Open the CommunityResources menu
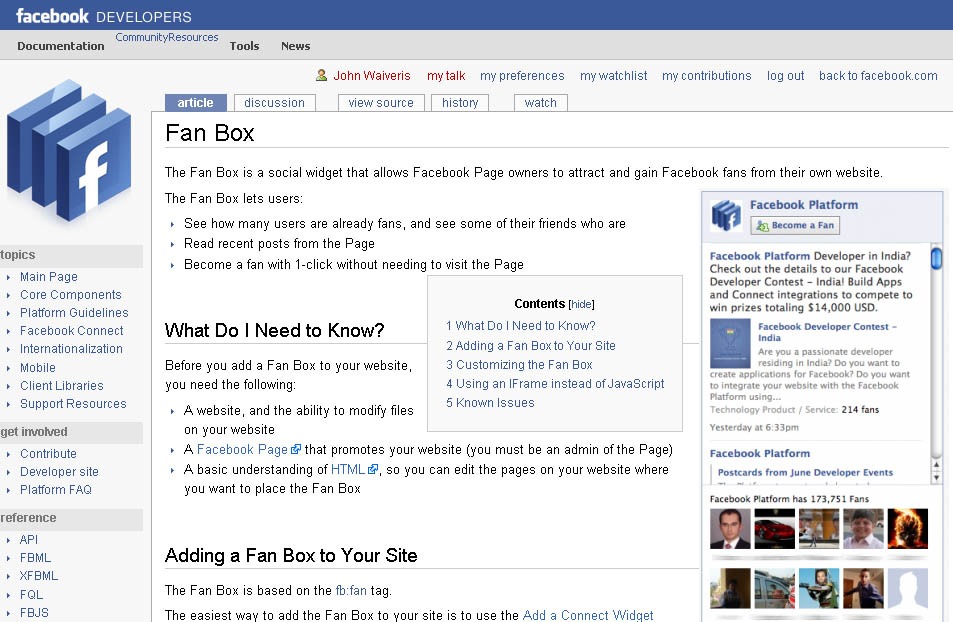This screenshot has width=953, height=622. coord(167,37)
